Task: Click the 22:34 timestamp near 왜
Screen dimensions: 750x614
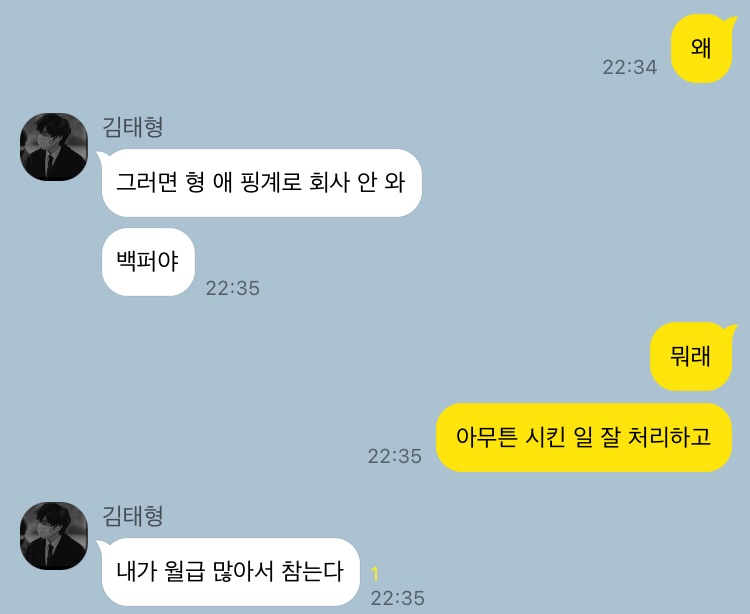Action: (629, 67)
